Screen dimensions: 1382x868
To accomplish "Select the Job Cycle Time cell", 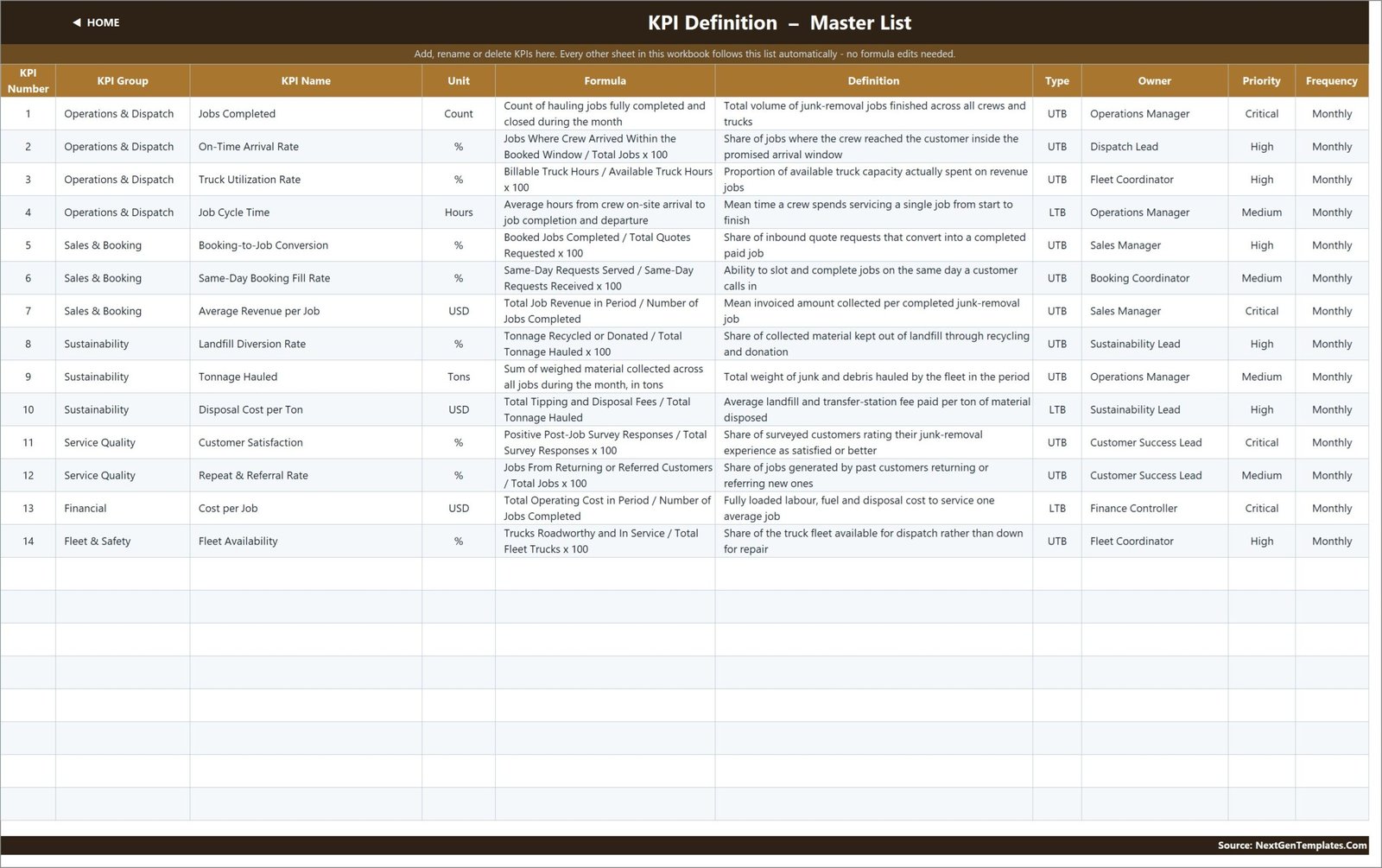I will [306, 212].
